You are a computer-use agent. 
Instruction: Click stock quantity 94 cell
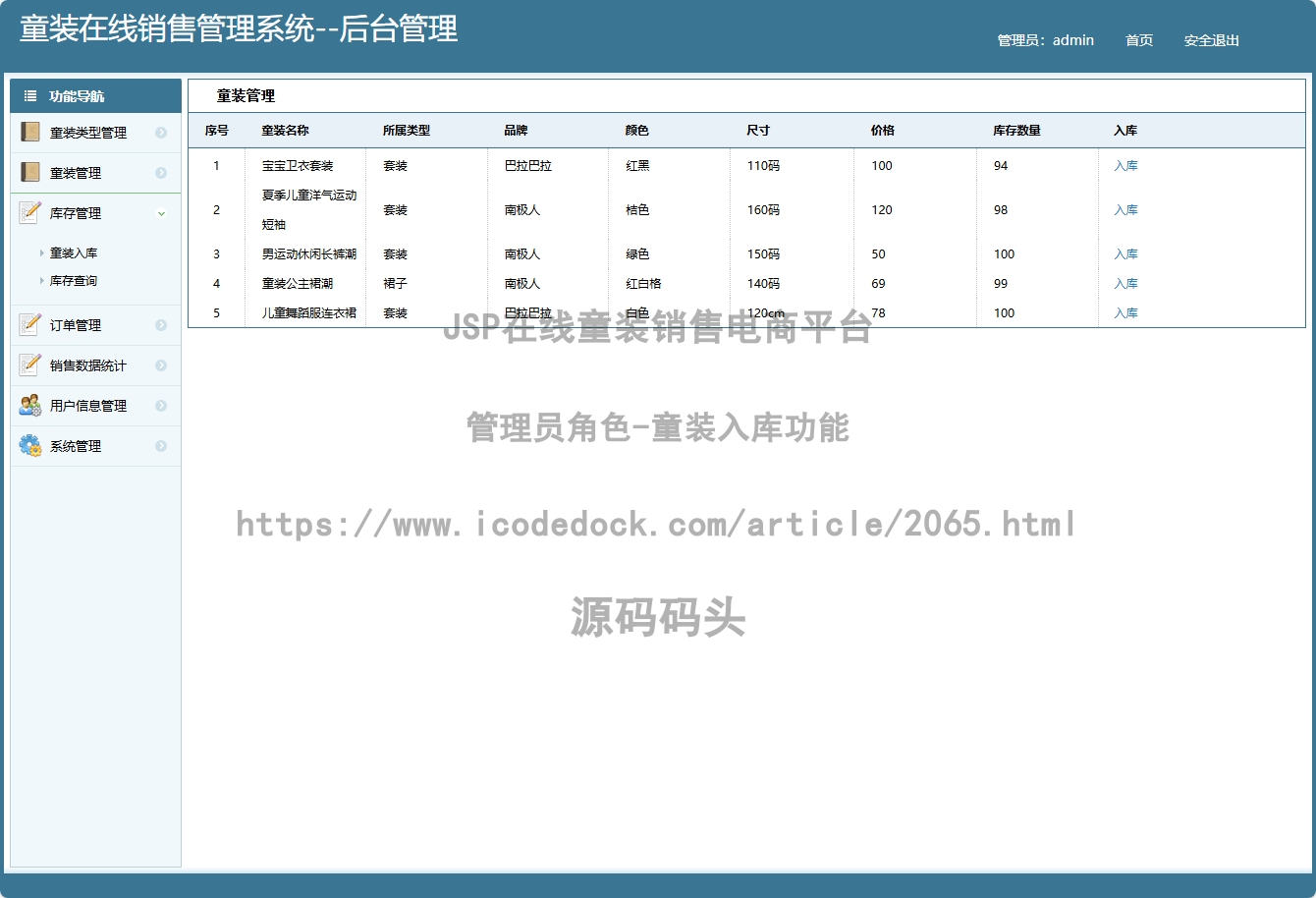click(1001, 166)
